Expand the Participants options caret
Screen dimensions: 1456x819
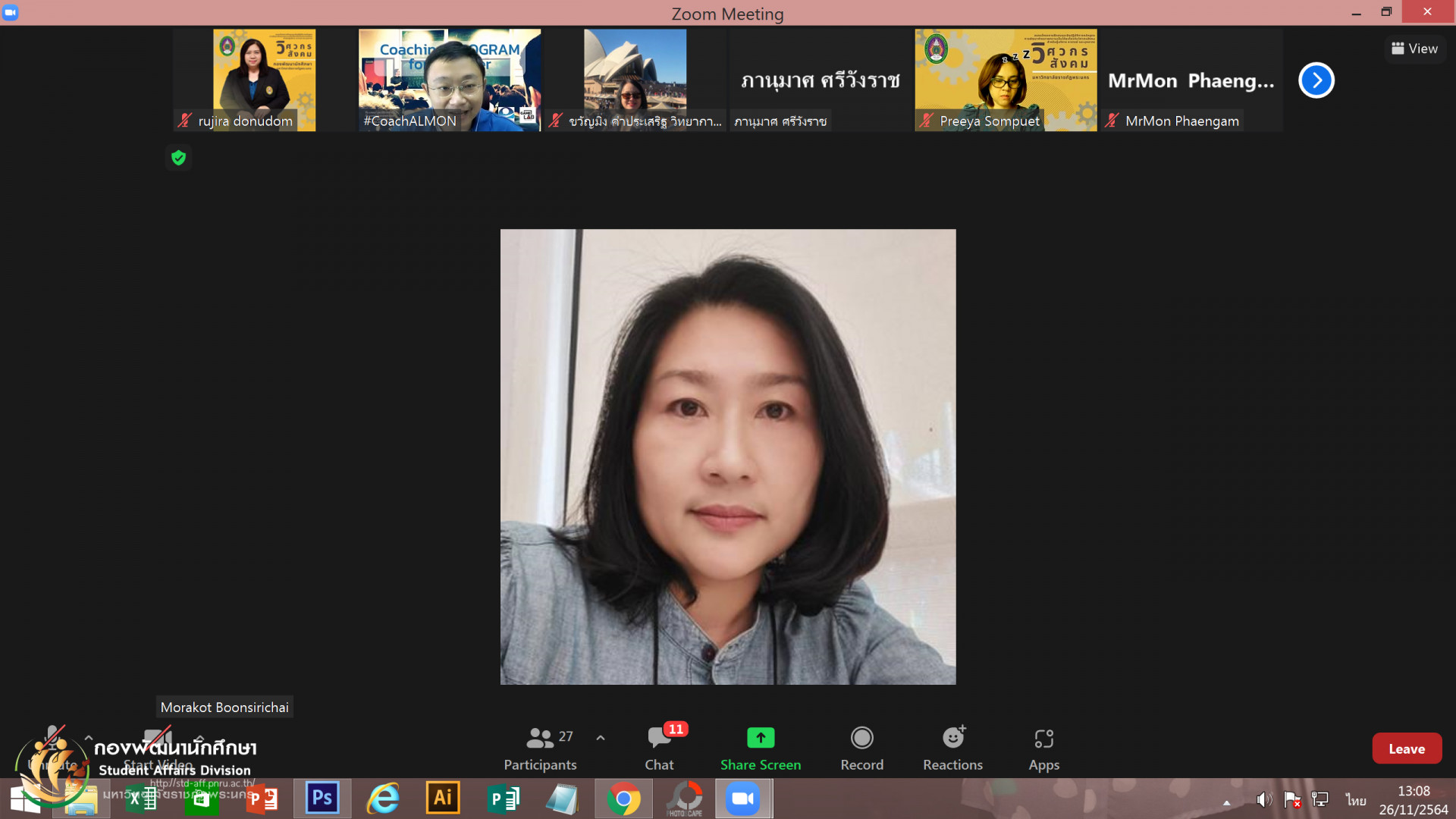[601, 737]
